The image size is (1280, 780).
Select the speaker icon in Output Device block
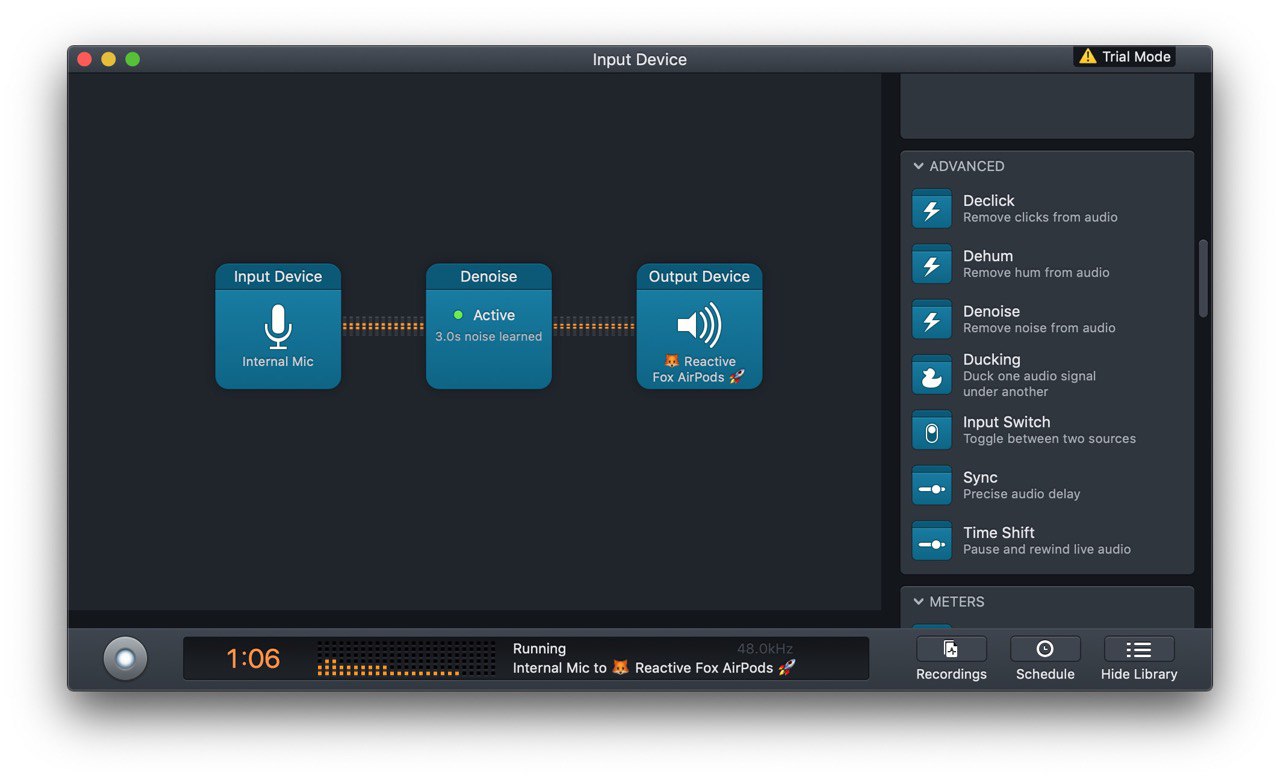[x=699, y=325]
